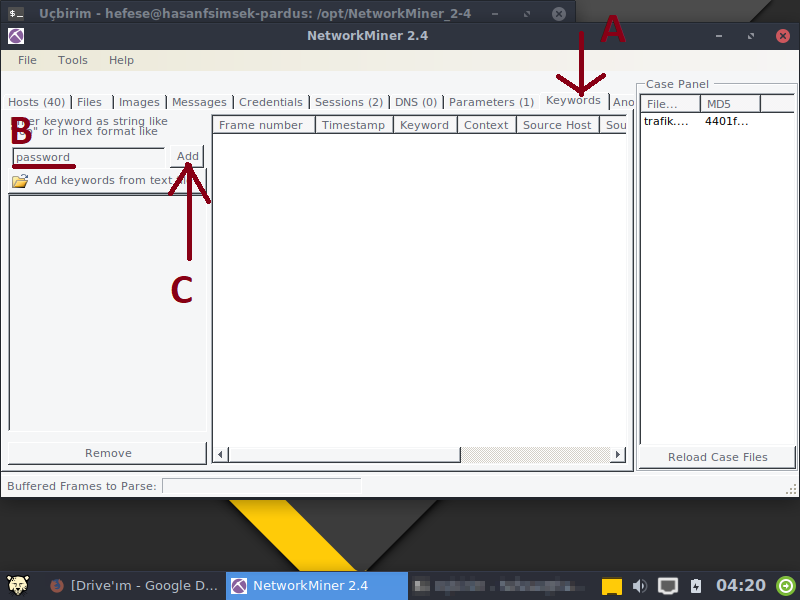Switch to the DNS (0) tab
The width and height of the screenshot is (800, 600).
(416, 102)
